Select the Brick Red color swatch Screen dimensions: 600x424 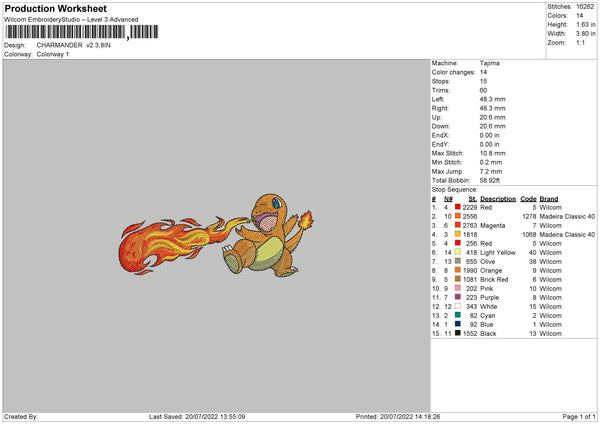tap(458, 279)
